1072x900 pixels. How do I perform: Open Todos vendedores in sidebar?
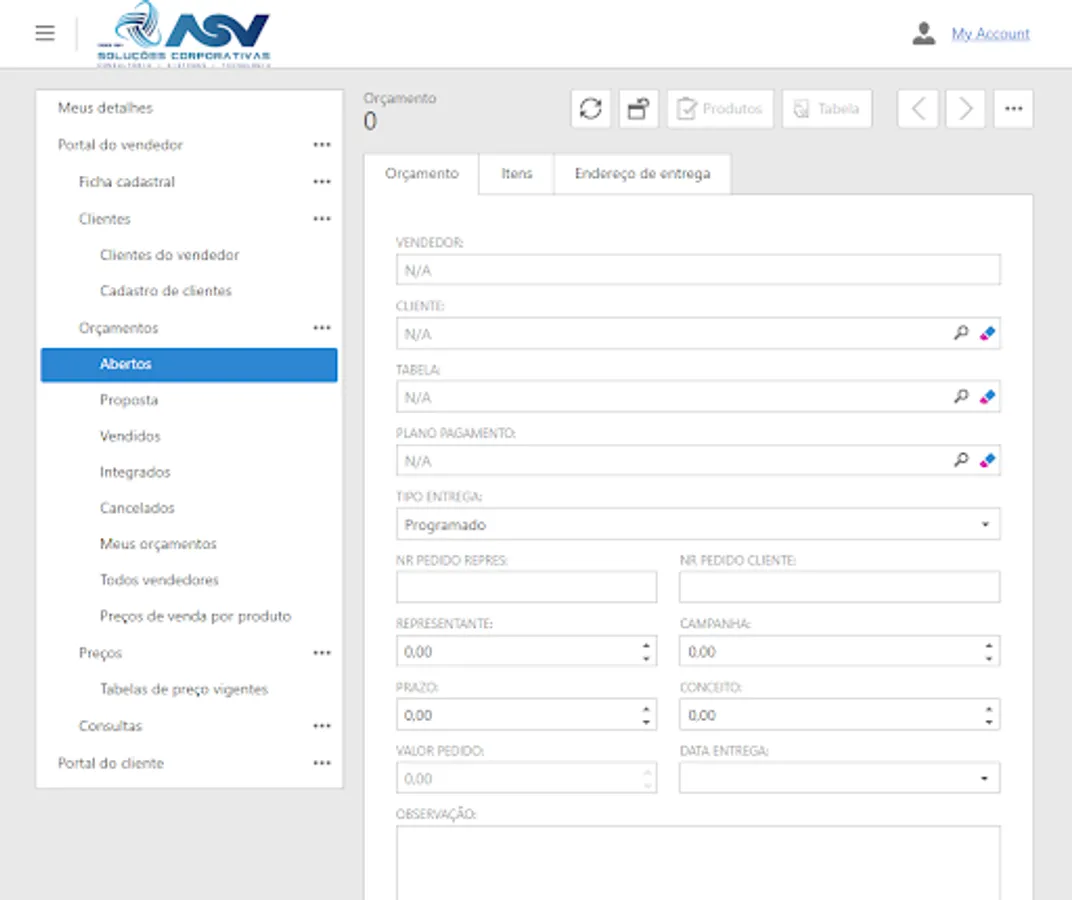click(x=159, y=580)
